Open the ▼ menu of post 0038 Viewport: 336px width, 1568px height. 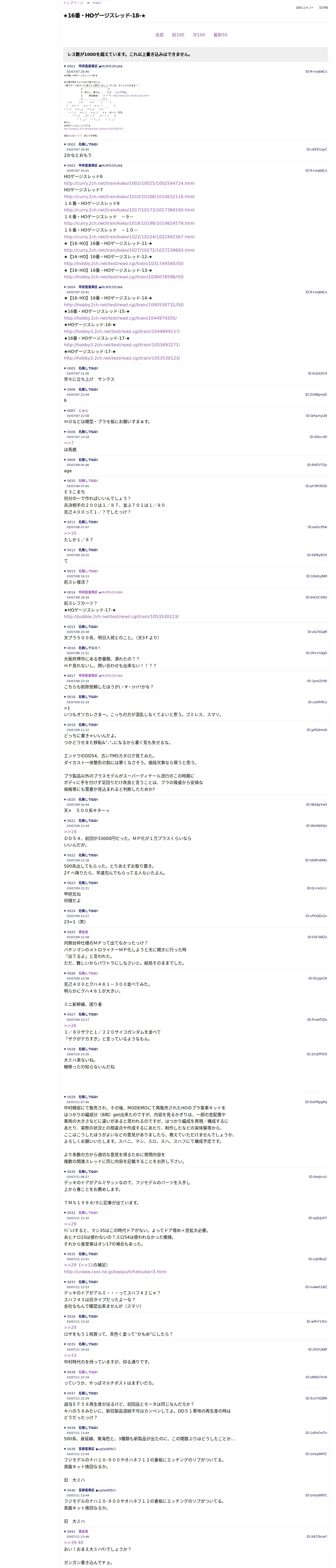[x=65, y=1427]
